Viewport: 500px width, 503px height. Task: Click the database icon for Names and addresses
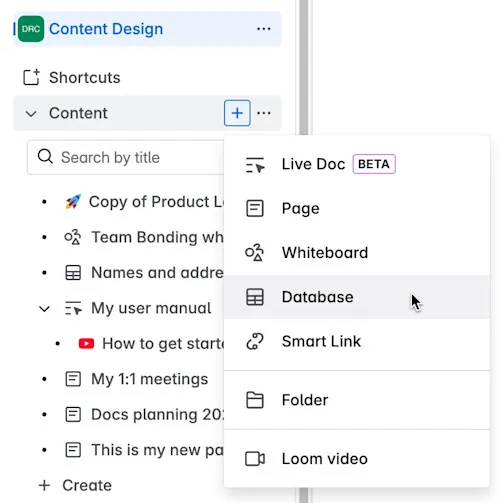coord(73,273)
